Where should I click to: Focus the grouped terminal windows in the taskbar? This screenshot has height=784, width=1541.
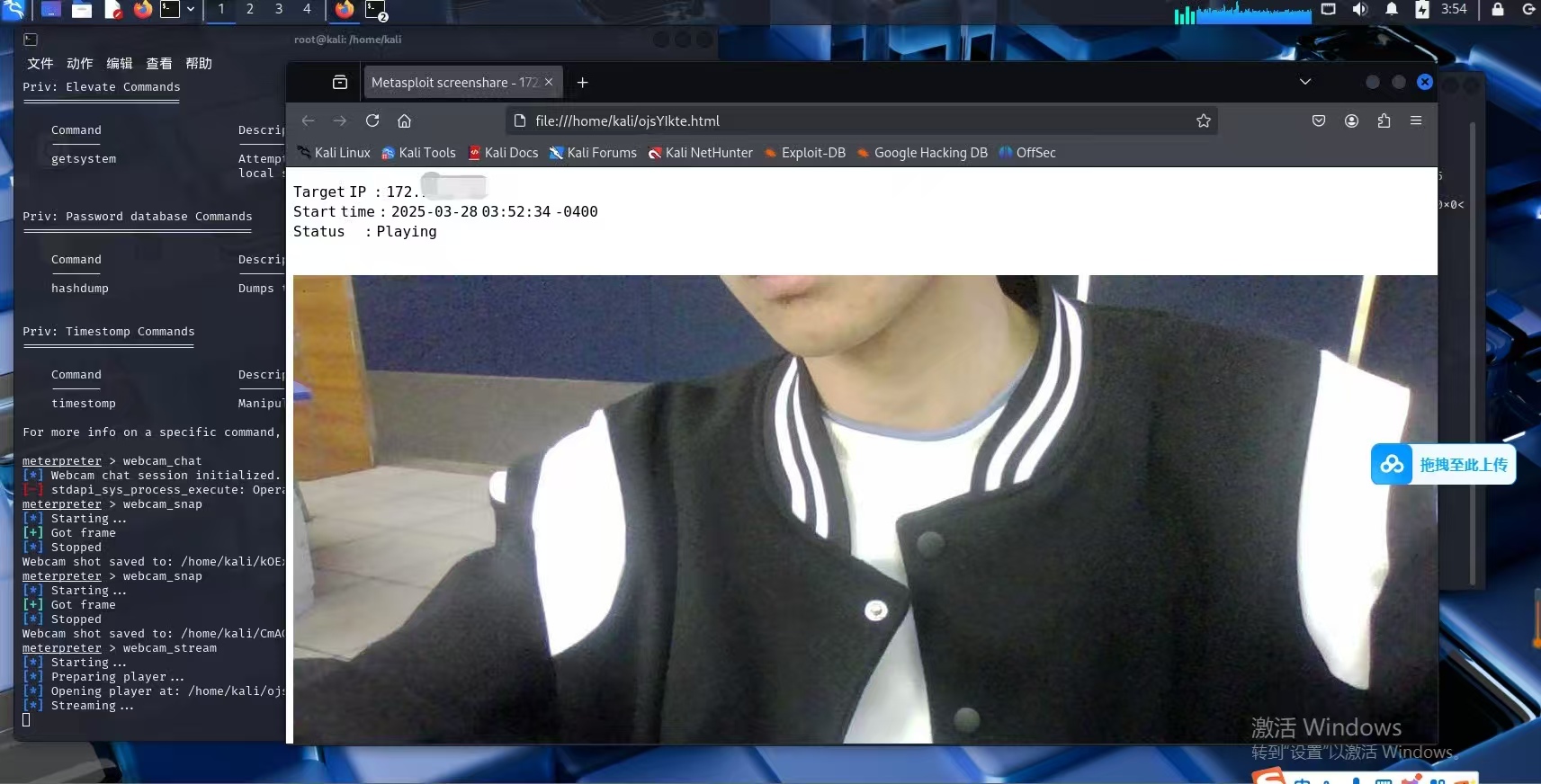coord(376,11)
